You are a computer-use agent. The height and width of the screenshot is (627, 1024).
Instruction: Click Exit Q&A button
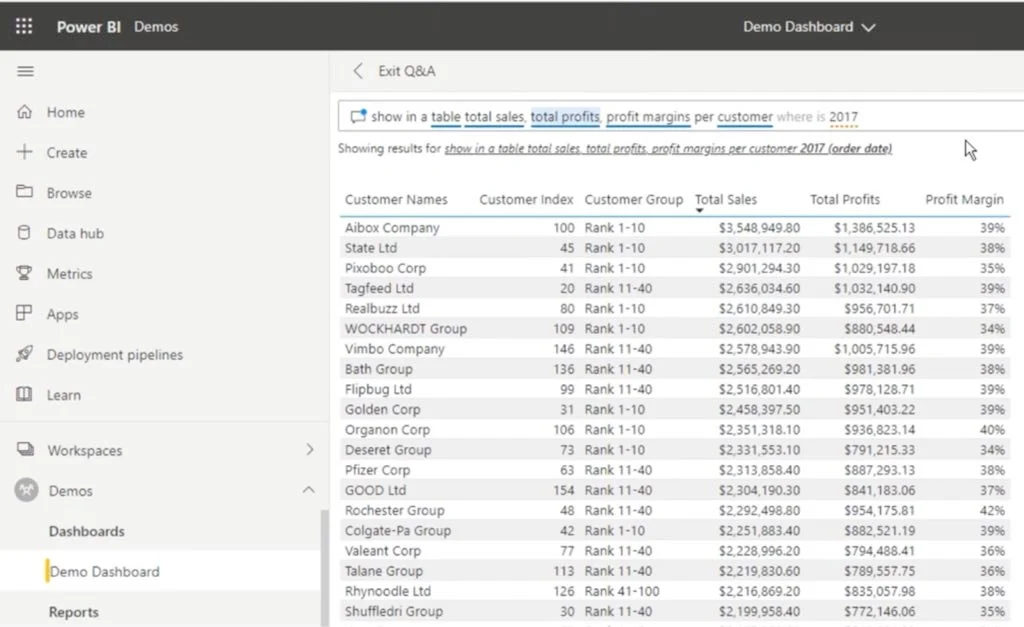click(406, 71)
